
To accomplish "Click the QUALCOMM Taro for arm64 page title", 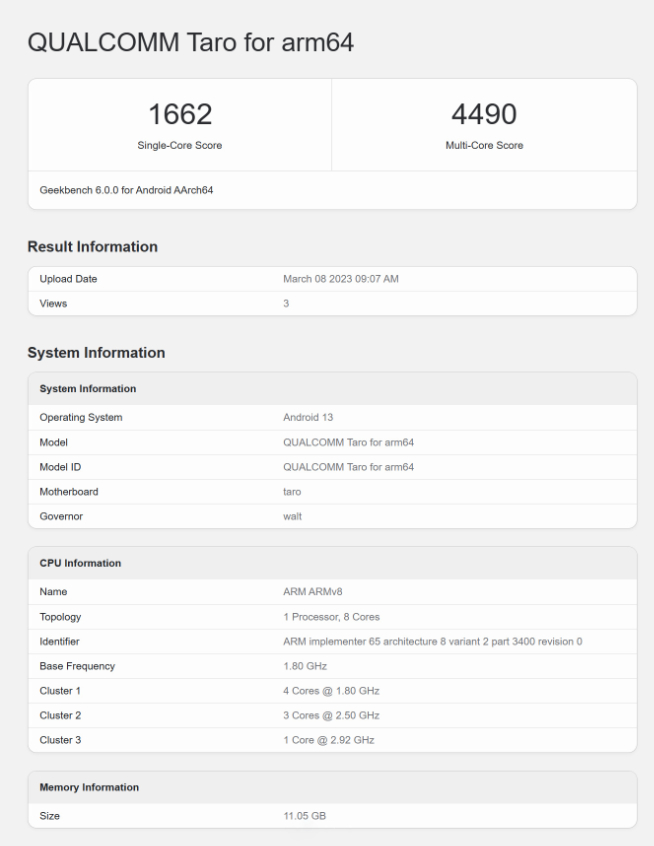I will pos(190,43).
